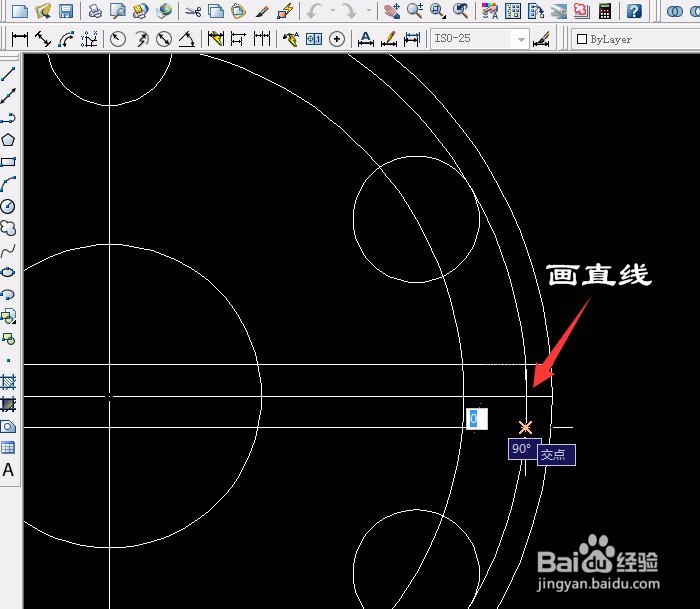Viewport: 700px width, 609px height.
Task: Select the Polygon tool
Action: tap(8, 140)
